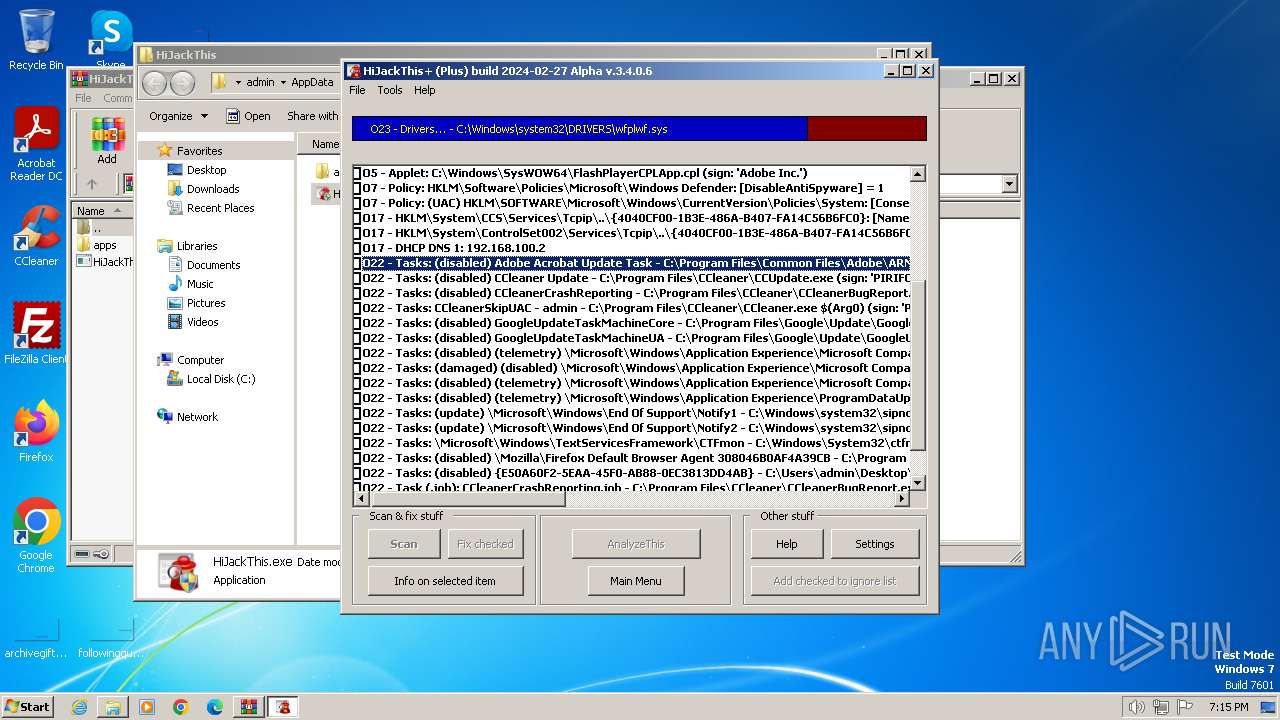Screen dimensions: 1280x720
Task: Select Network in Explorer sidebar
Action: 197,417
